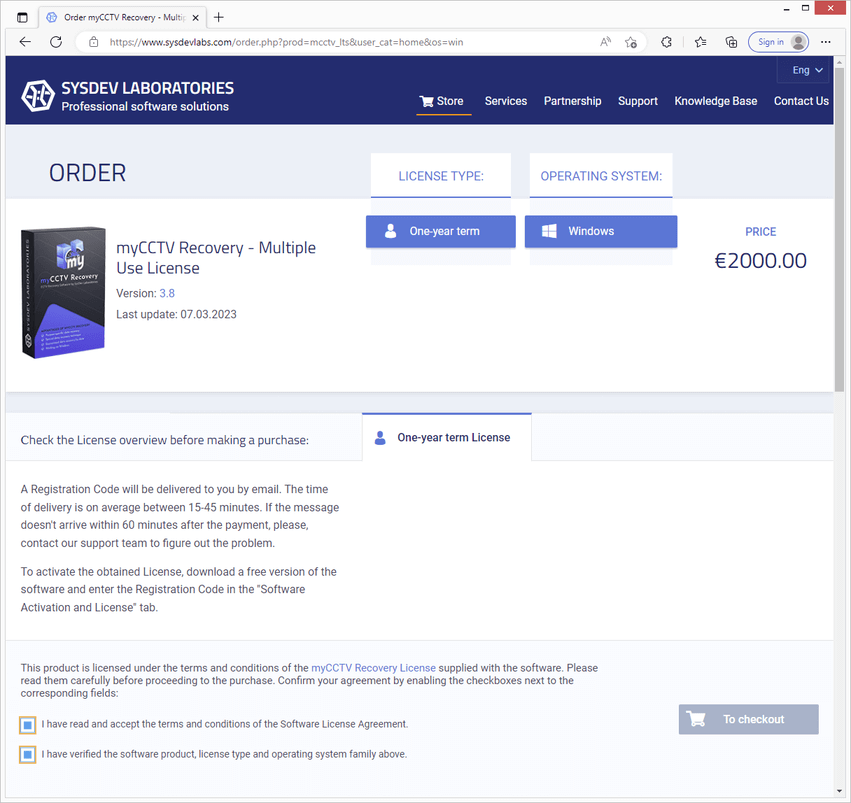851x803 pixels.
Task: Click the myCCTV Recovery product box image
Action: coord(62,292)
